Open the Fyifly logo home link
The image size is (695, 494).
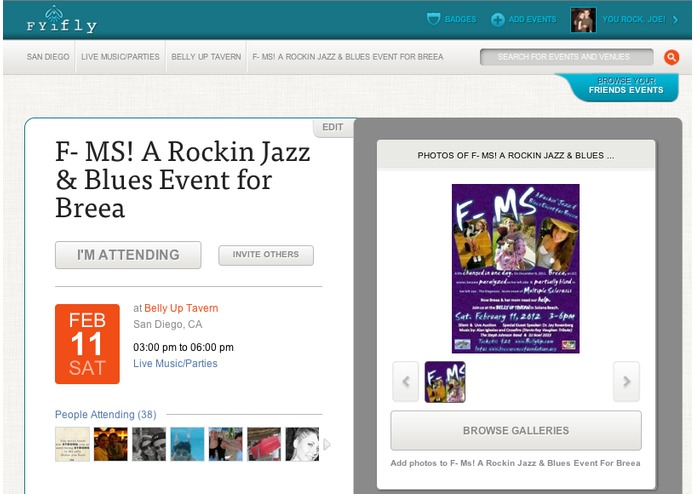[61, 20]
